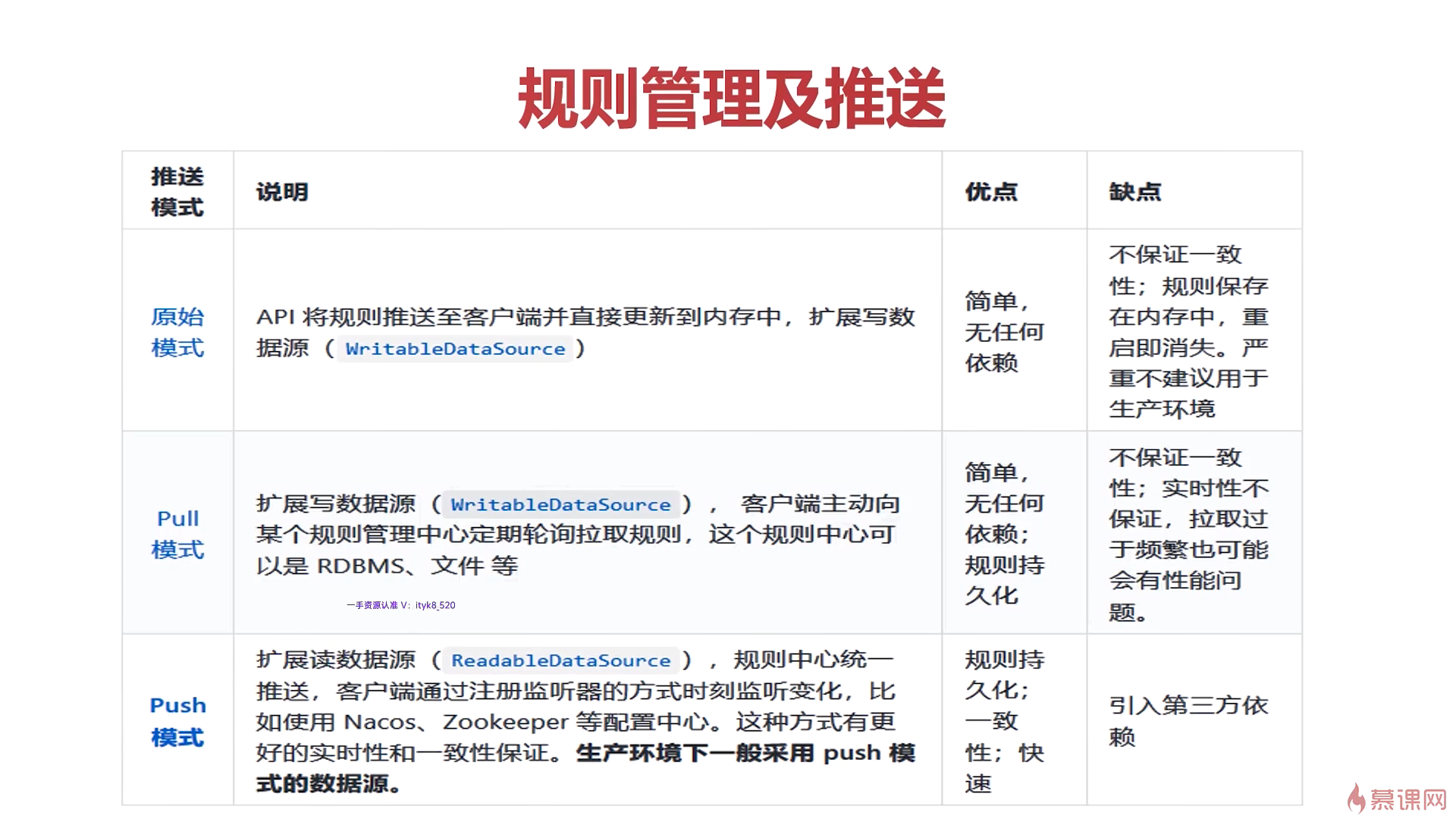Click the Push 模式 link
Viewport: 1456px width, 819px height.
click(x=177, y=720)
